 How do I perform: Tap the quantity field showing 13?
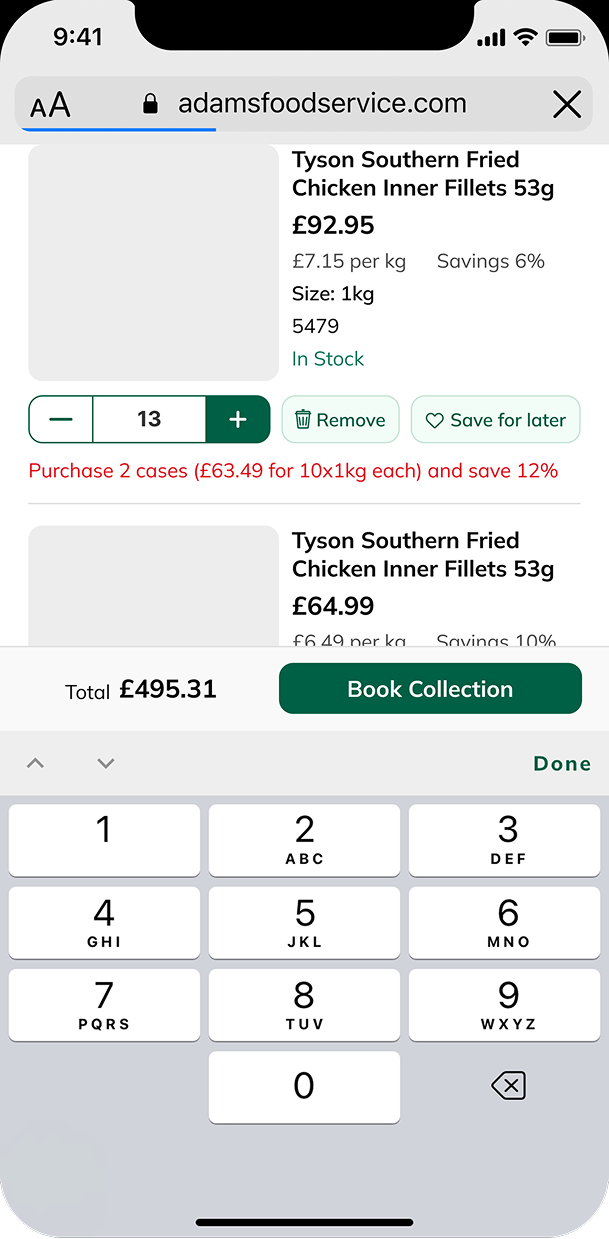point(149,420)
